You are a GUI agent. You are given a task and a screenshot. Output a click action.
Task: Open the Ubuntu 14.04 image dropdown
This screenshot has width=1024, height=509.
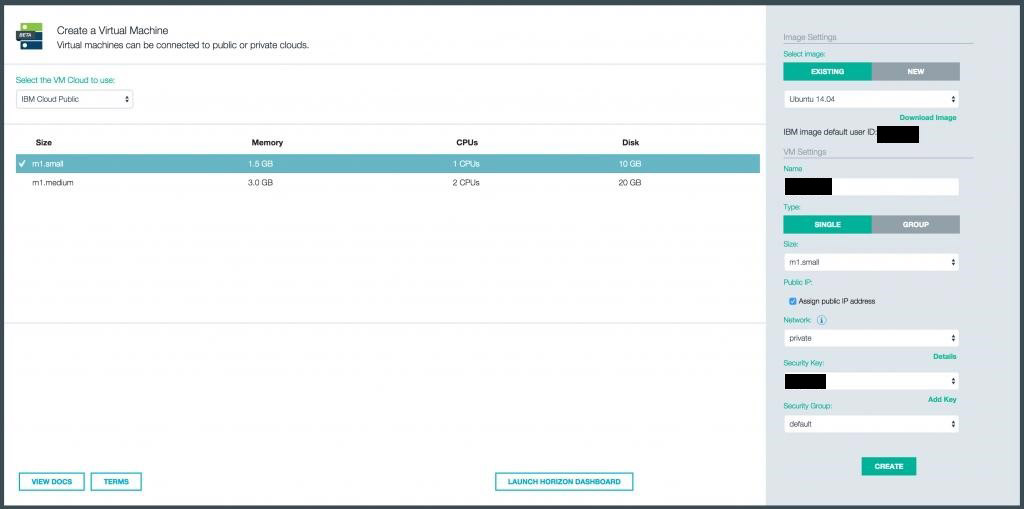coord(871,99)
